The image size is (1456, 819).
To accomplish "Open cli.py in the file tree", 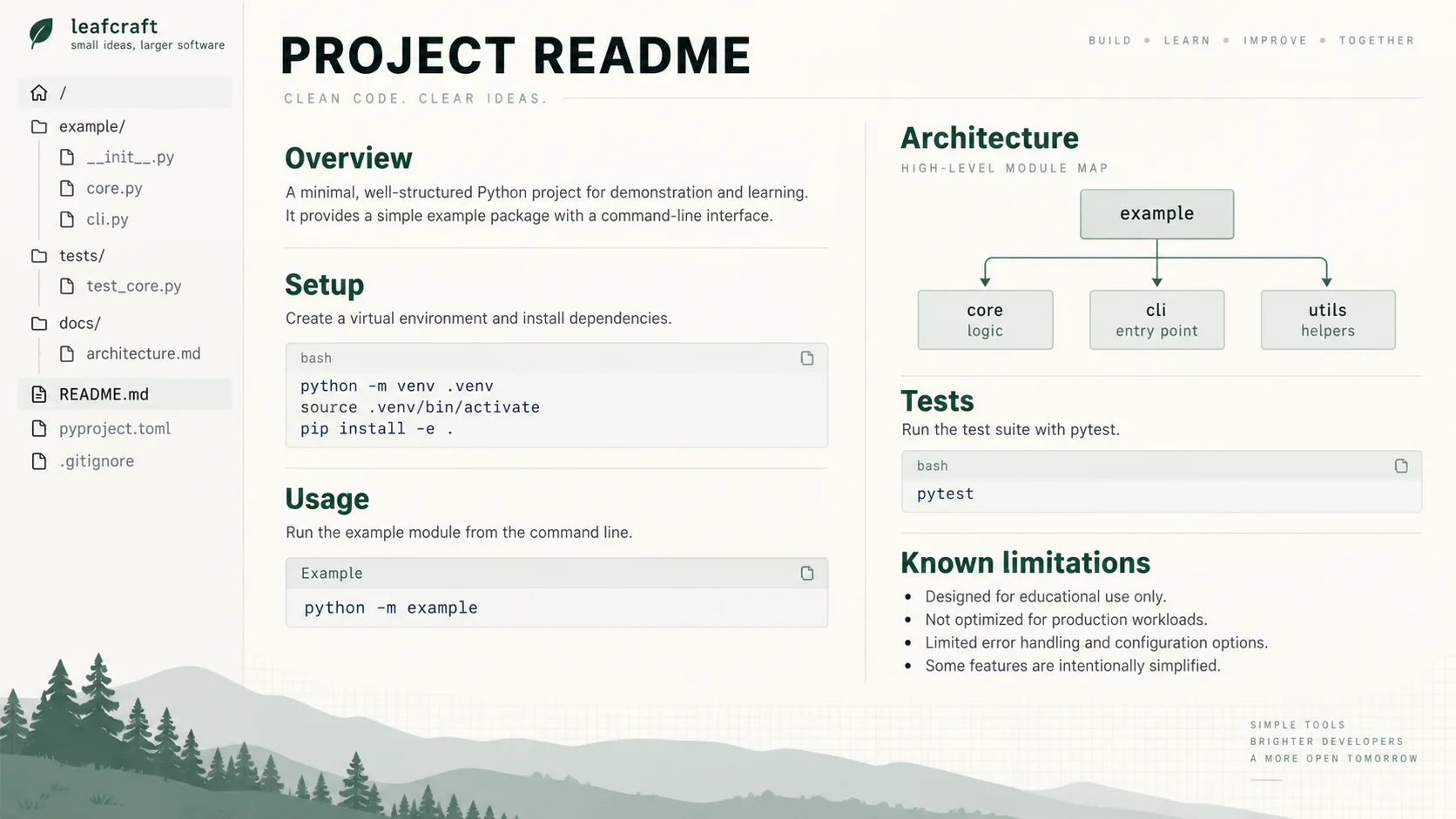I will click(107, 219).
